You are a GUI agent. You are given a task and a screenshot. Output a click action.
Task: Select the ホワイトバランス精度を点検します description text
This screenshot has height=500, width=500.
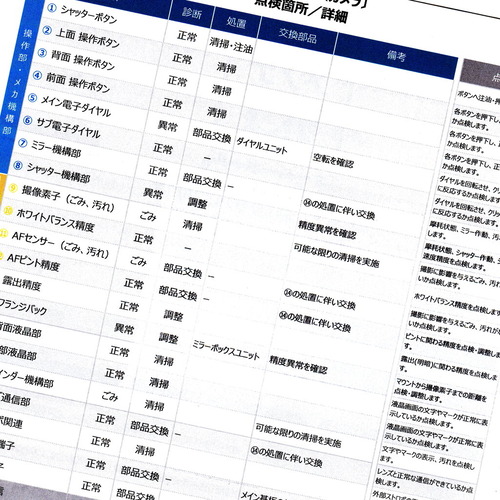[456, 304]
